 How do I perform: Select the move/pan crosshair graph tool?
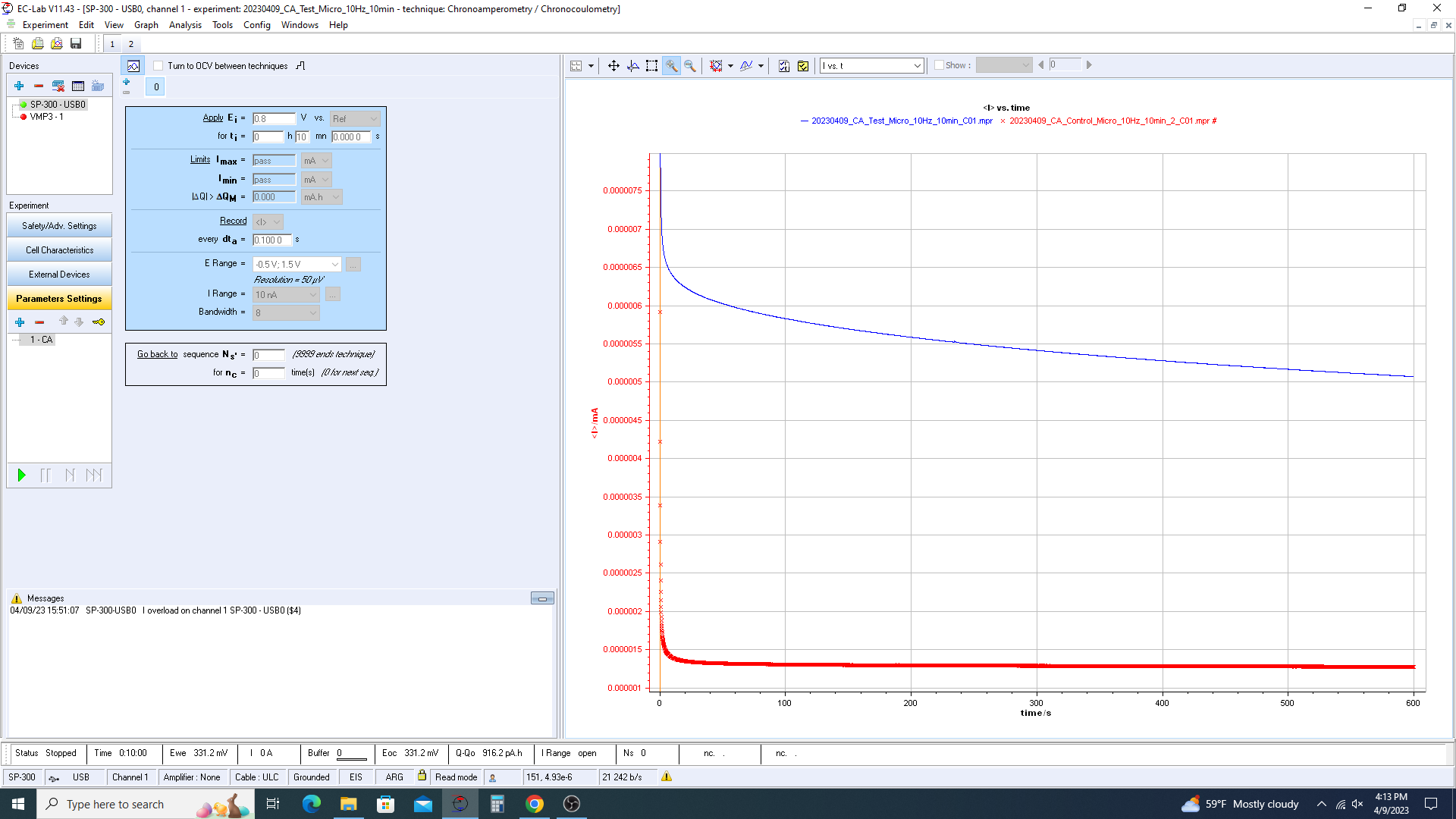coord(613,66)
